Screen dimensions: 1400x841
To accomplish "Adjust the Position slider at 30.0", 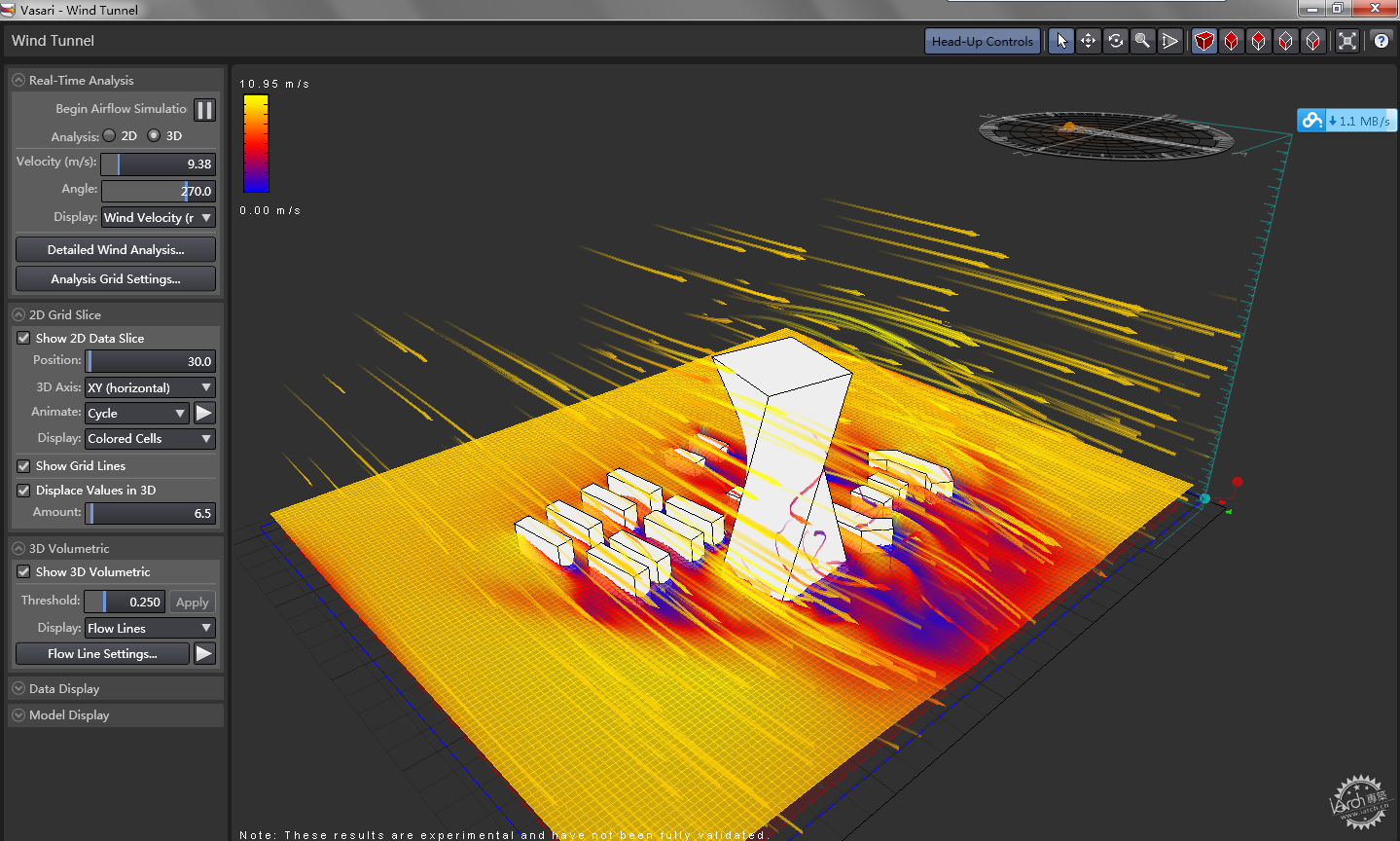I will 150,361.
